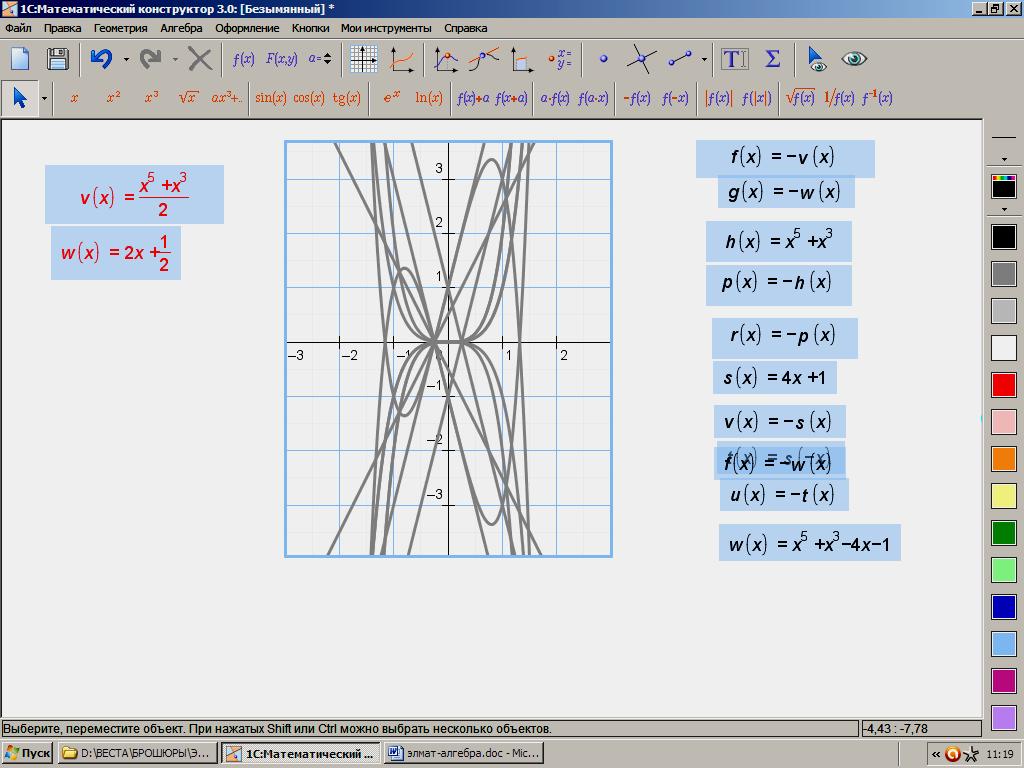Select the segment drawing tool
Screen dimensions: 1024x768
680,59
